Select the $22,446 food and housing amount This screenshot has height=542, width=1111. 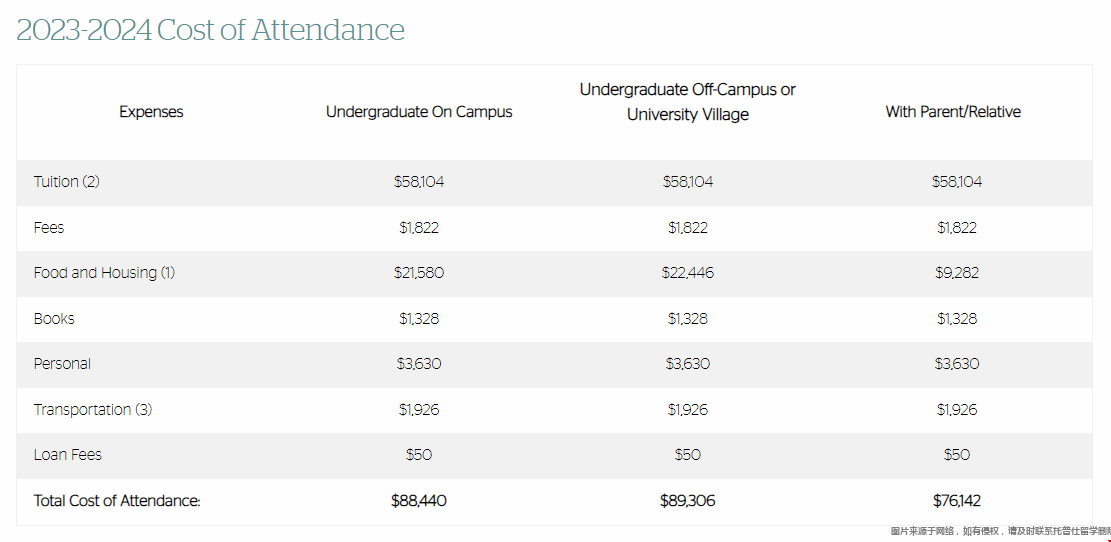coord(688,273)
